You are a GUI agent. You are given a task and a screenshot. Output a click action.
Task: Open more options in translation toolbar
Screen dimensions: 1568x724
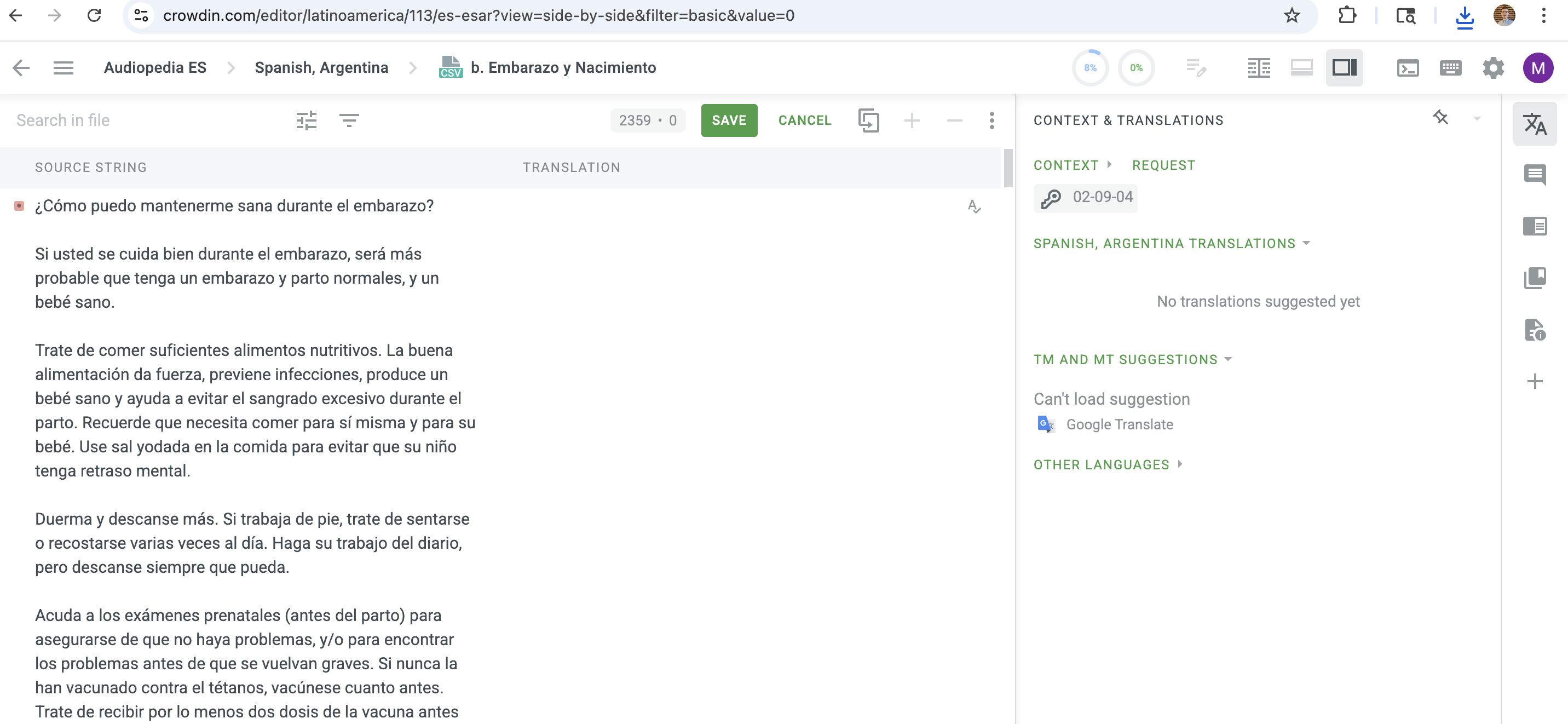[x=991, y=120]
